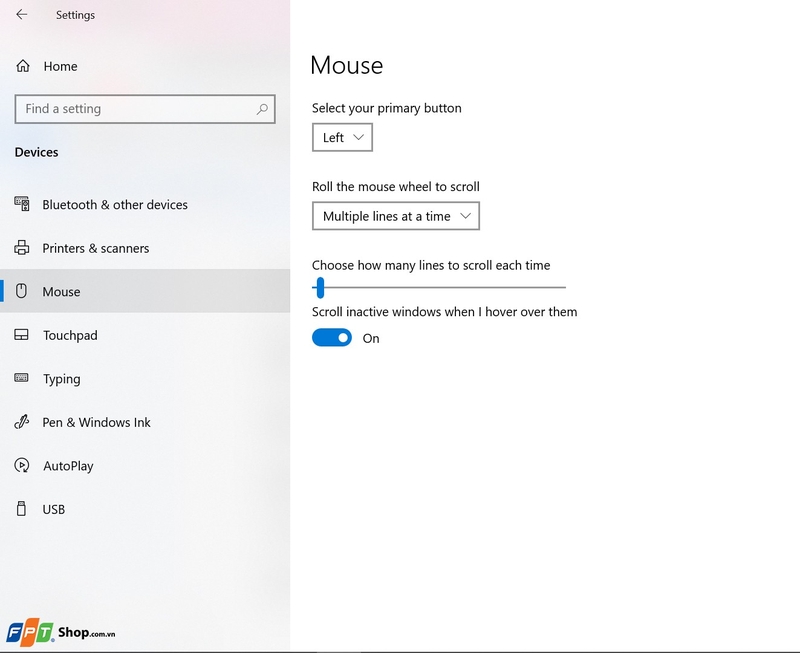Click the On label beside the toggle
The image size is (800, 653).
pyautogui.click(x=371, y=338)
